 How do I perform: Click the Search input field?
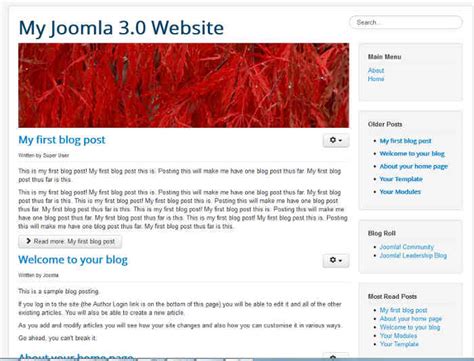click(406, 22)
